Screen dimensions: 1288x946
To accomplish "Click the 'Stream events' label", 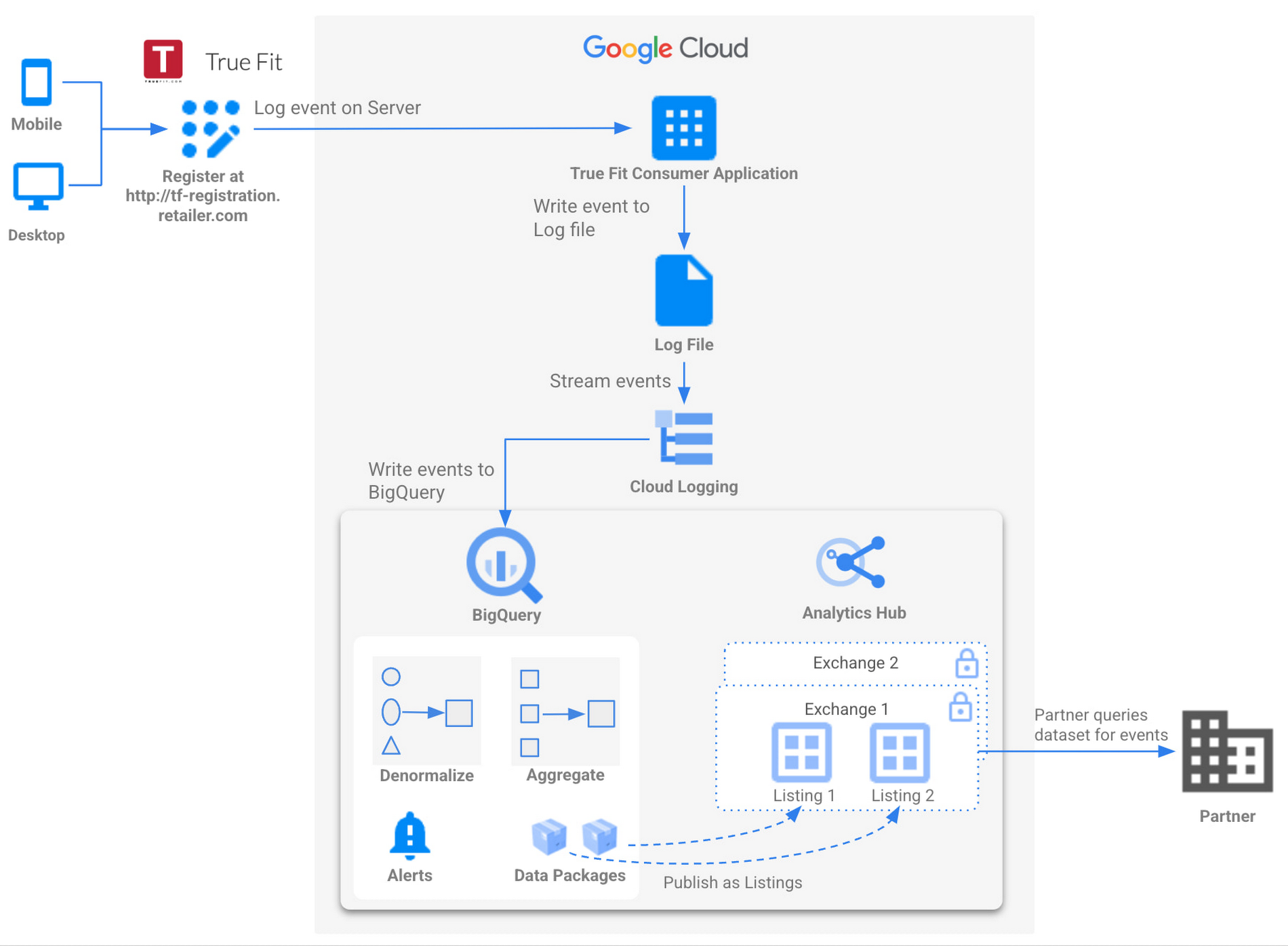I will point(610,381).
